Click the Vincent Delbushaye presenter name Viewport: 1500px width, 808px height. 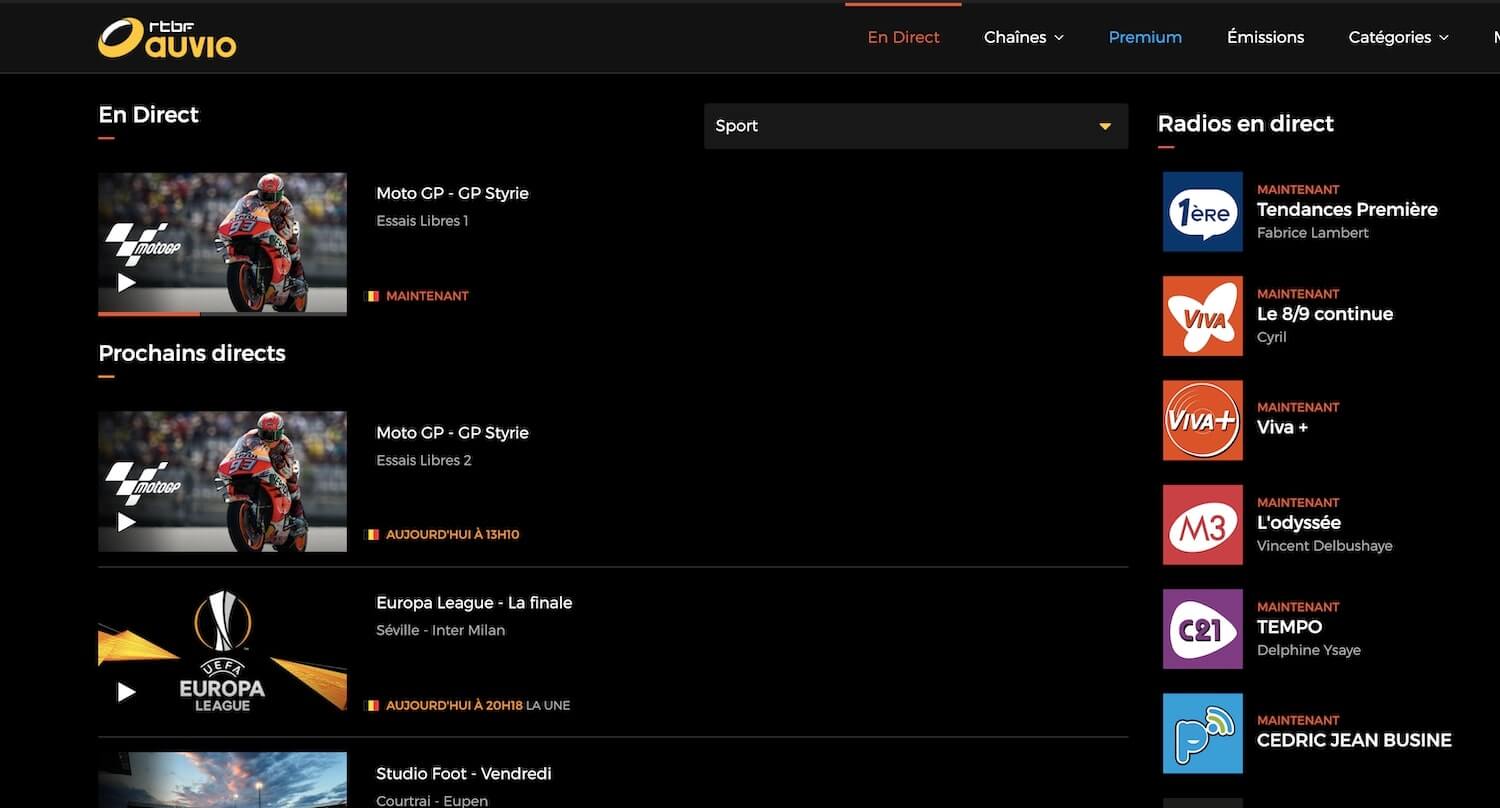(x=1325, y=546)
